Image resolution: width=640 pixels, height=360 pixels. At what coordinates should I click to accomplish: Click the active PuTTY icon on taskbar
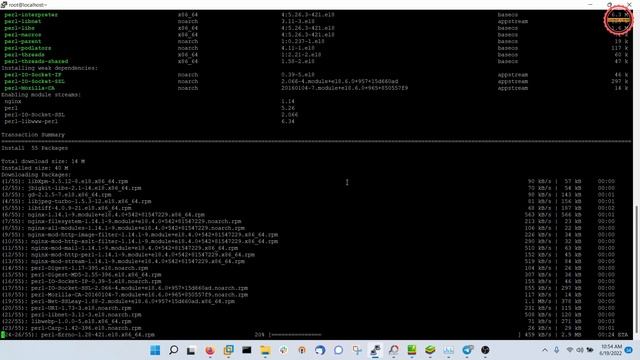coord(375,350)
